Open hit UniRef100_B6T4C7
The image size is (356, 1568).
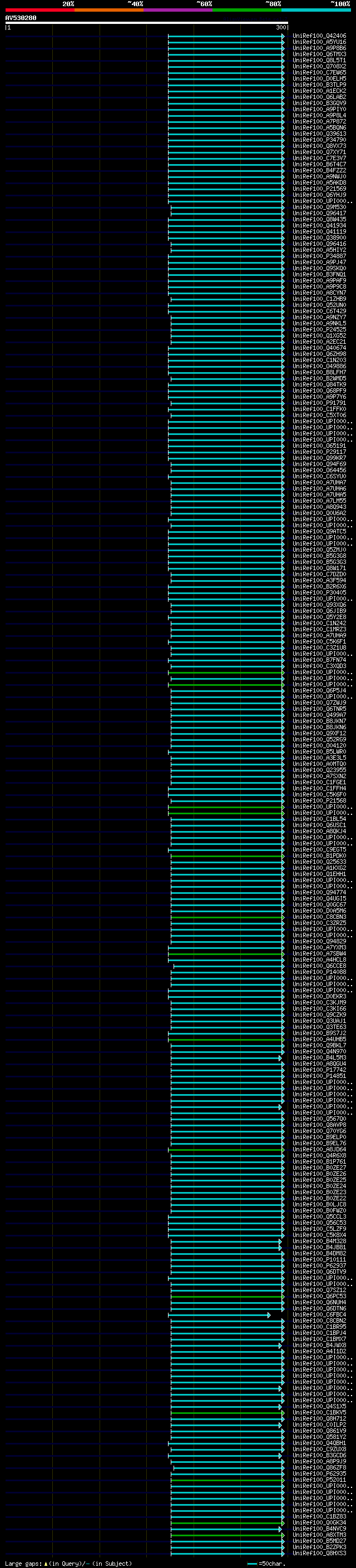tap(319, 164)
